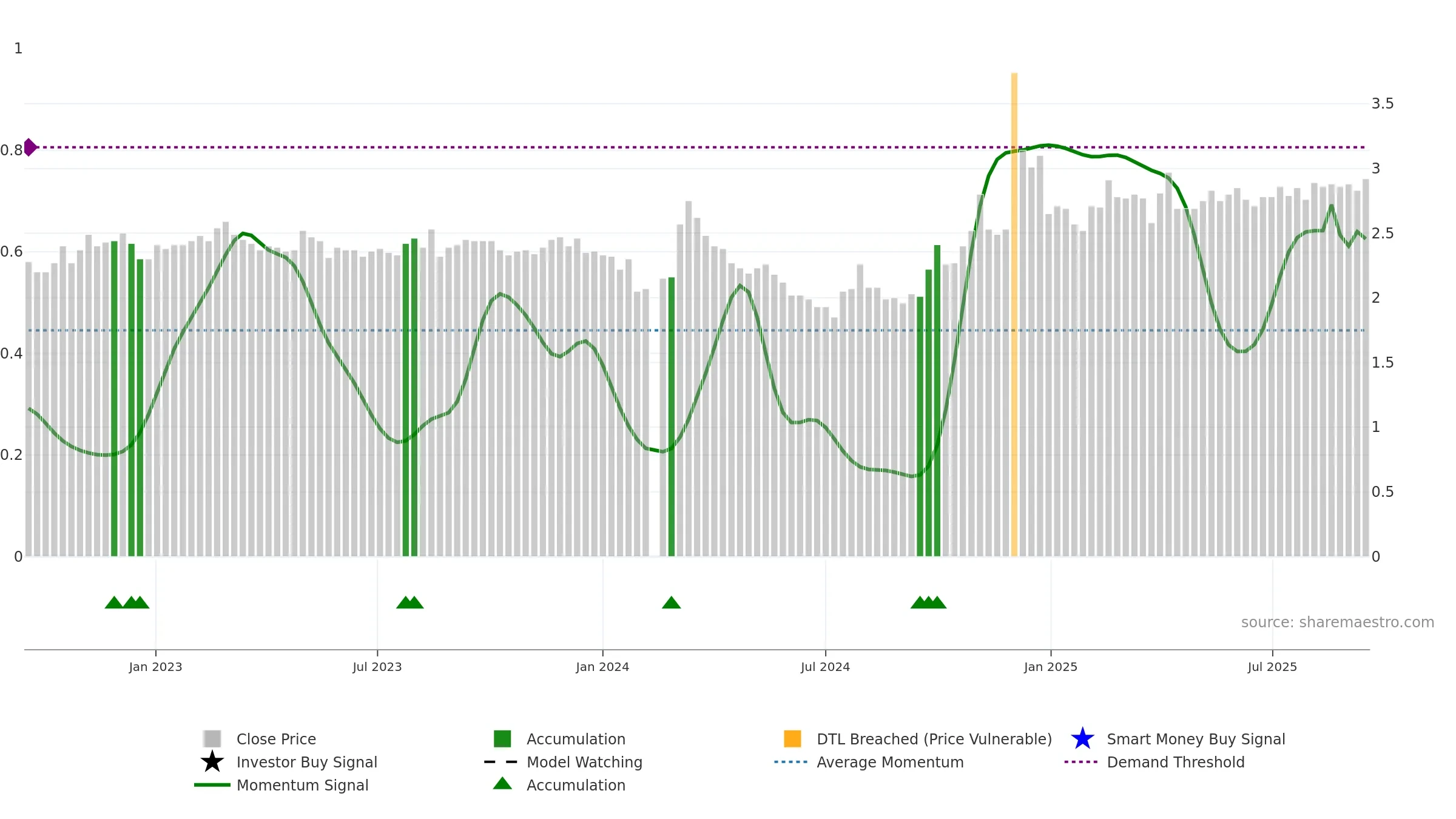Click the green Momentum Signal line legend icon
This screenshot has width=1456, height=819.
(x=212, y=785)
